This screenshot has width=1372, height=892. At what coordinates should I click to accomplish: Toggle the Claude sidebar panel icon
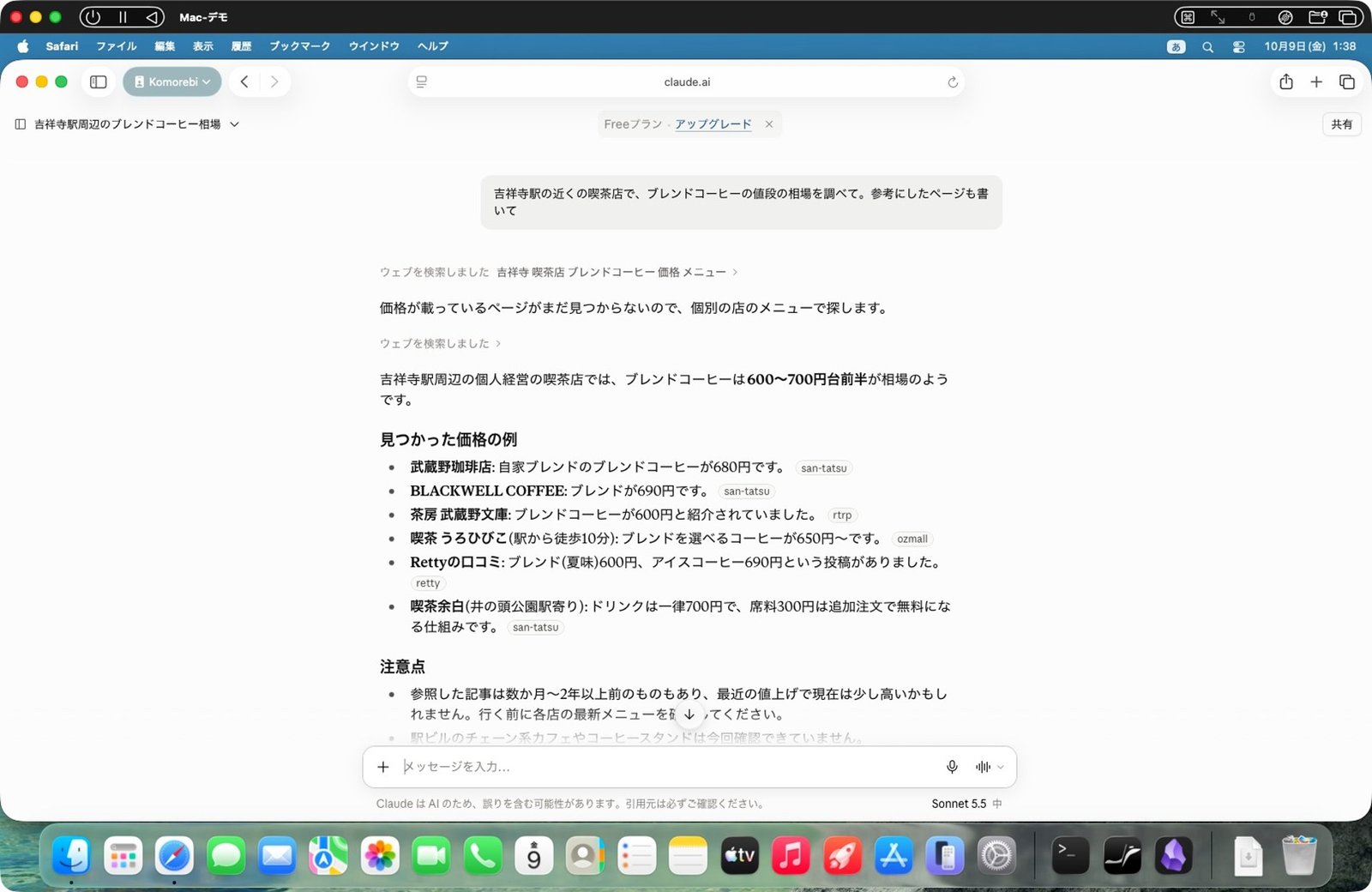[21, 124]
